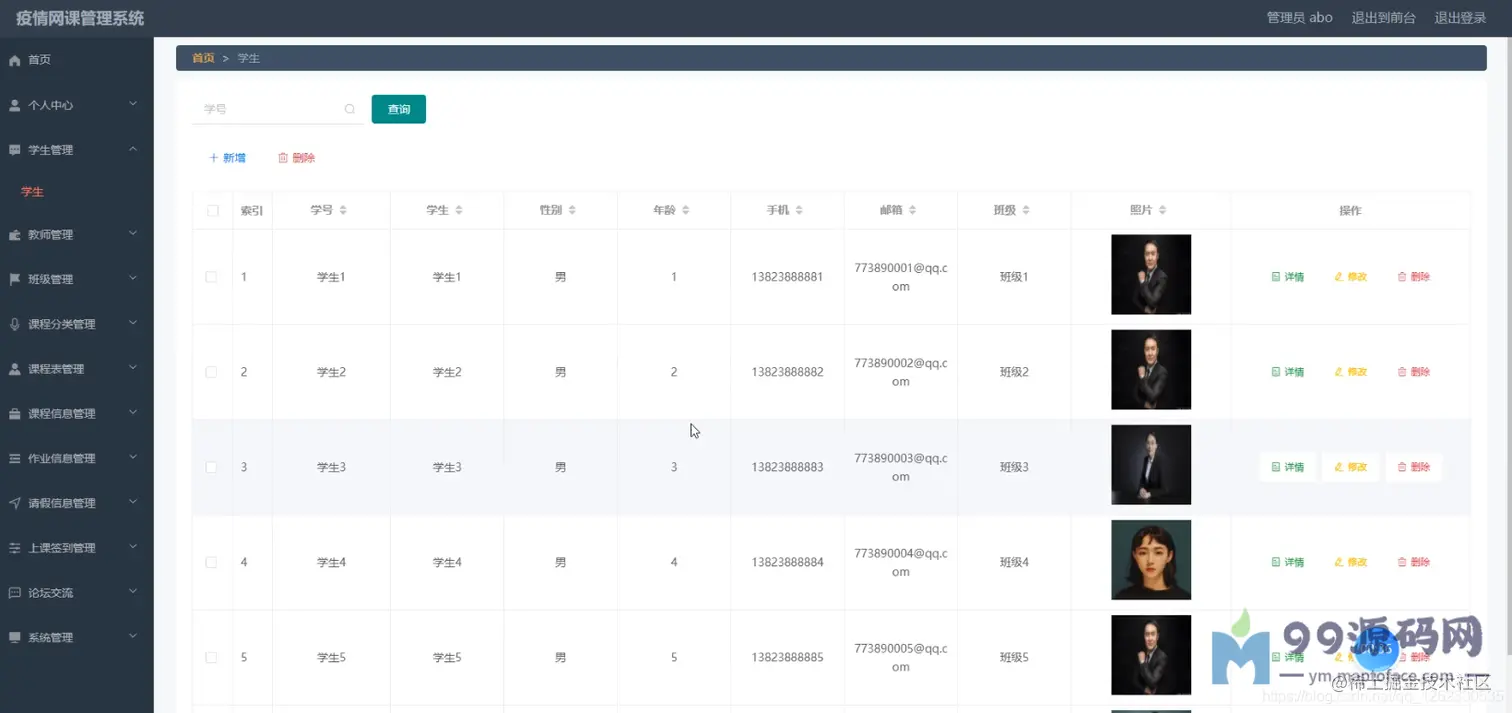Sort by 手机 column sort arrows

point(799,210)
